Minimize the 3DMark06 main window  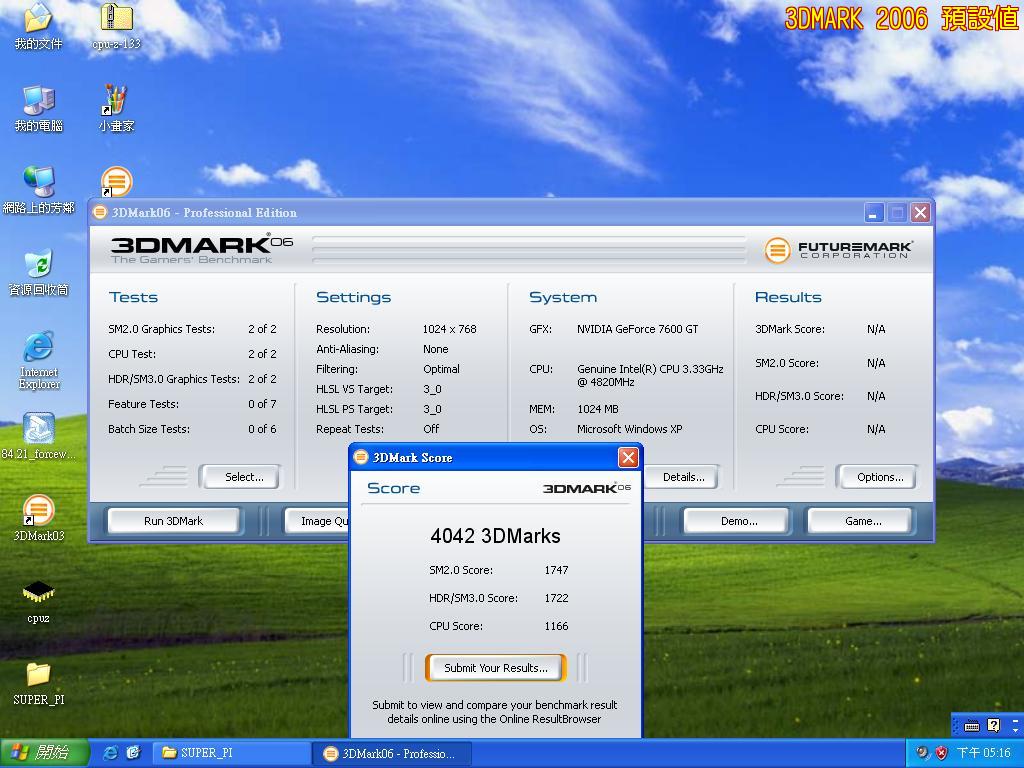pyautogui.click(x=874, y=212)
